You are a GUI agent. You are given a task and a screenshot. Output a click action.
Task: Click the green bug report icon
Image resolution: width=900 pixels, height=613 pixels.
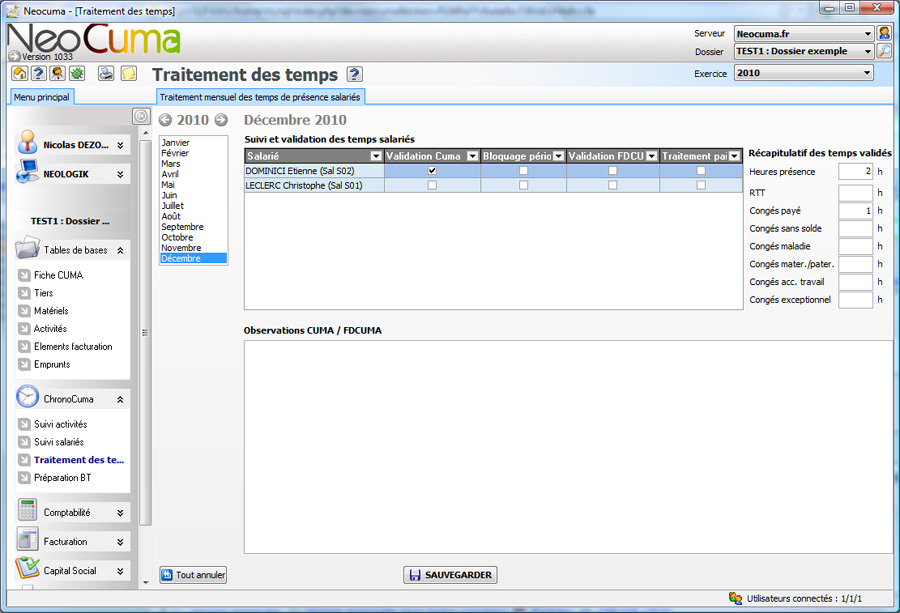77,73
